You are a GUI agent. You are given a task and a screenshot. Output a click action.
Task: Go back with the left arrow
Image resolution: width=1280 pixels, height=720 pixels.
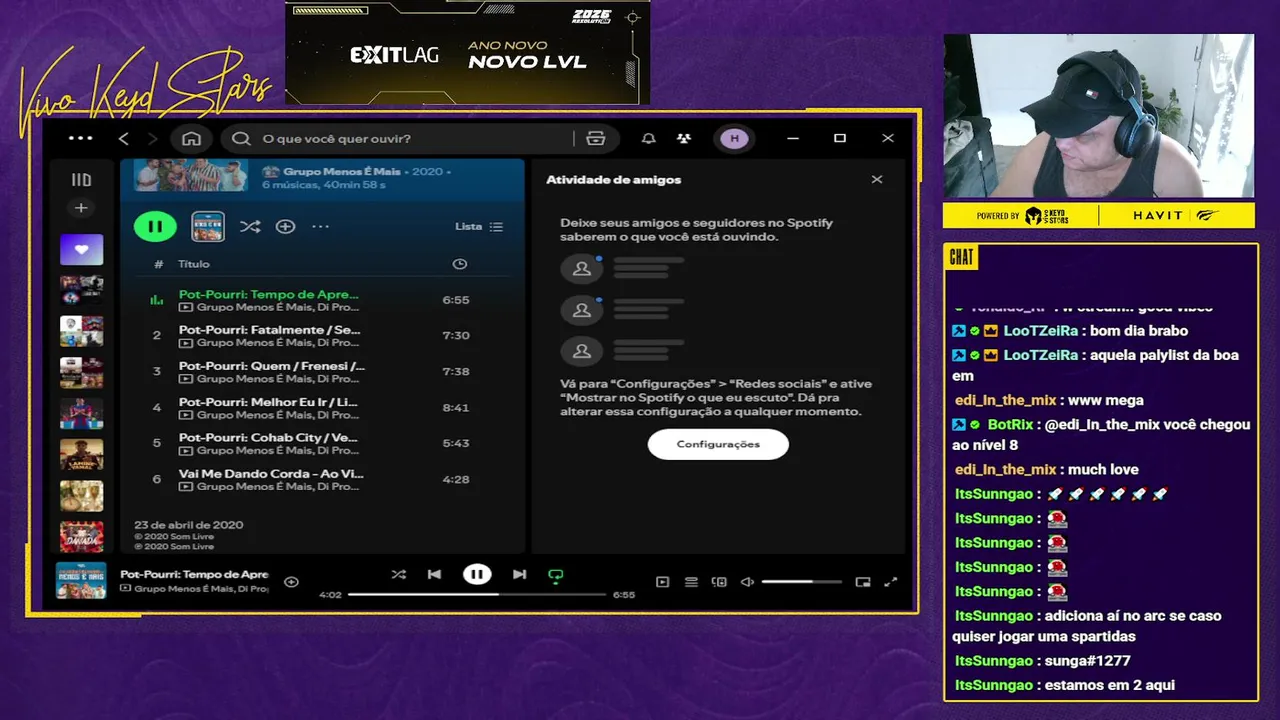124,139
